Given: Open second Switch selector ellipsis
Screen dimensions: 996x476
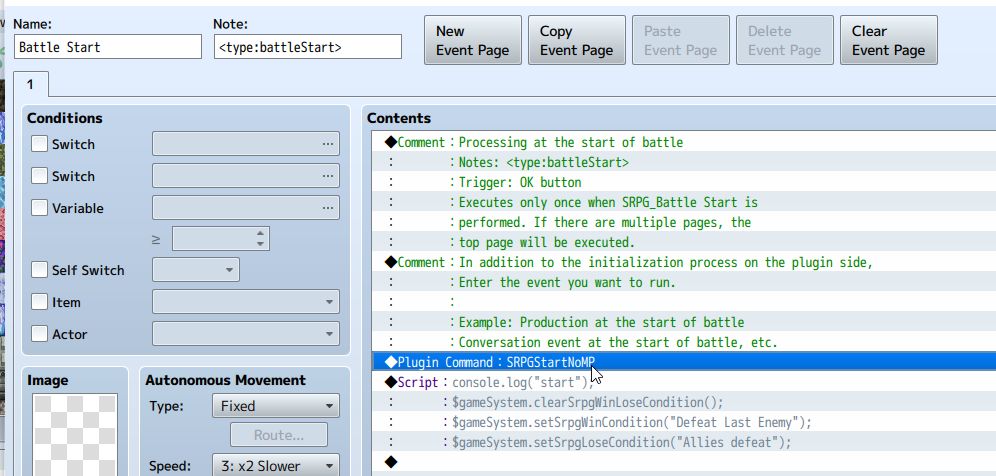Looking at the screenshot, I should pyautogui.click(x=327, y=176).
